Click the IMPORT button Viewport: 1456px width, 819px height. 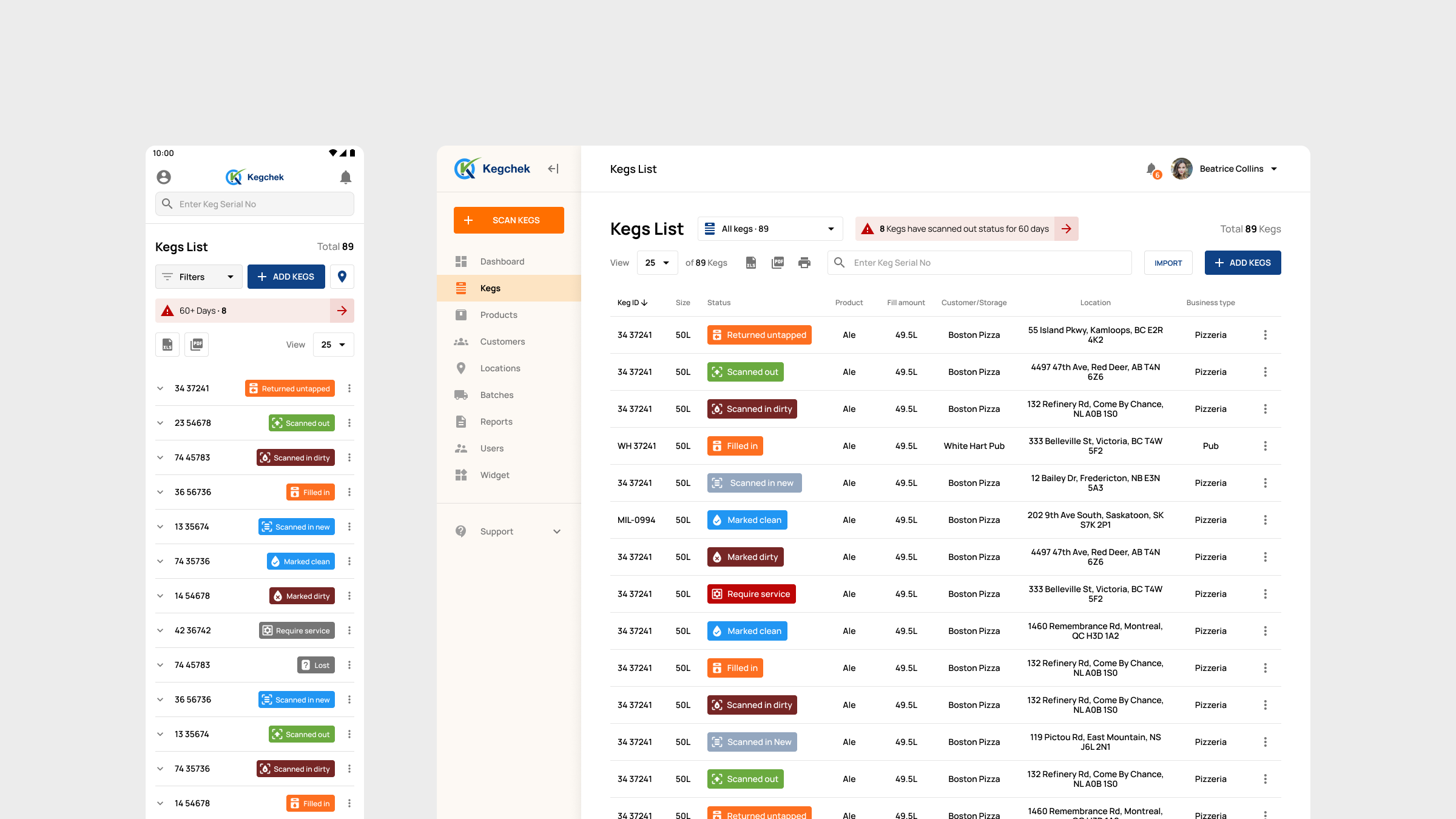coord(1168,263)
